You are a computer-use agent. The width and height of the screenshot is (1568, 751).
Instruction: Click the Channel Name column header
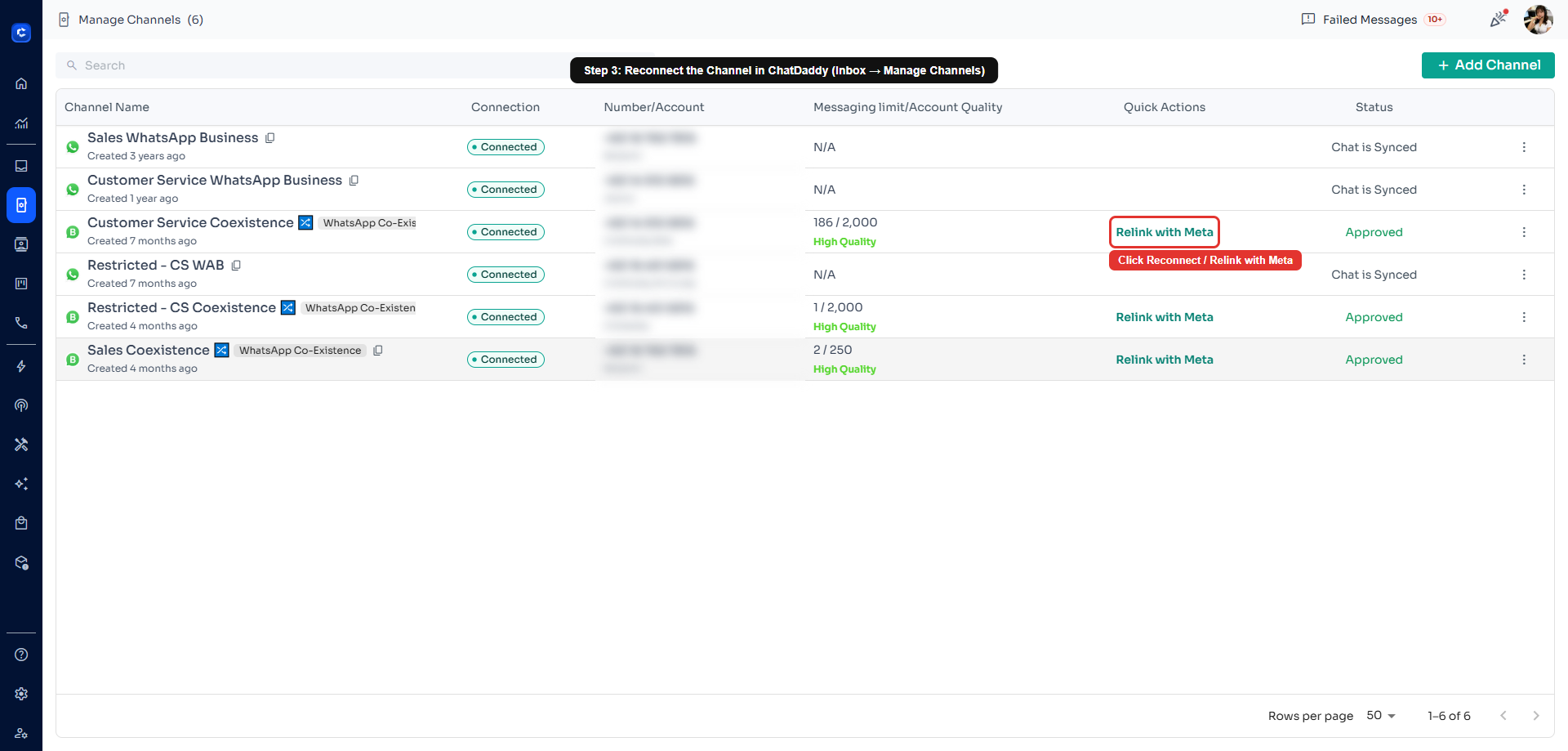tap(107, 107)
